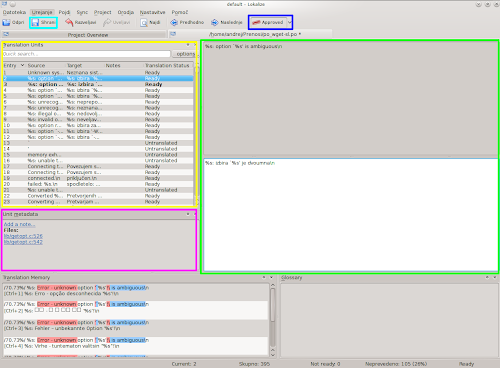The image size is (500, 368).
Task: Sort the list by the Entry column
Action: (14, 65)
